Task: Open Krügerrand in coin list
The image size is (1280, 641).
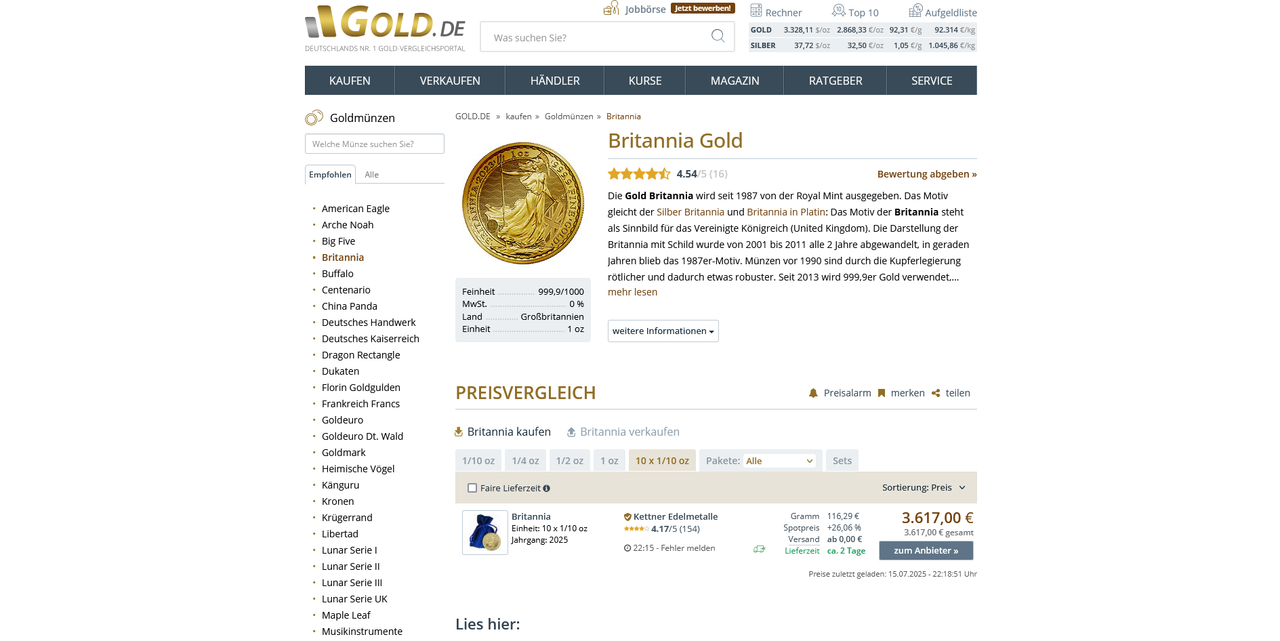Action: 347,518
